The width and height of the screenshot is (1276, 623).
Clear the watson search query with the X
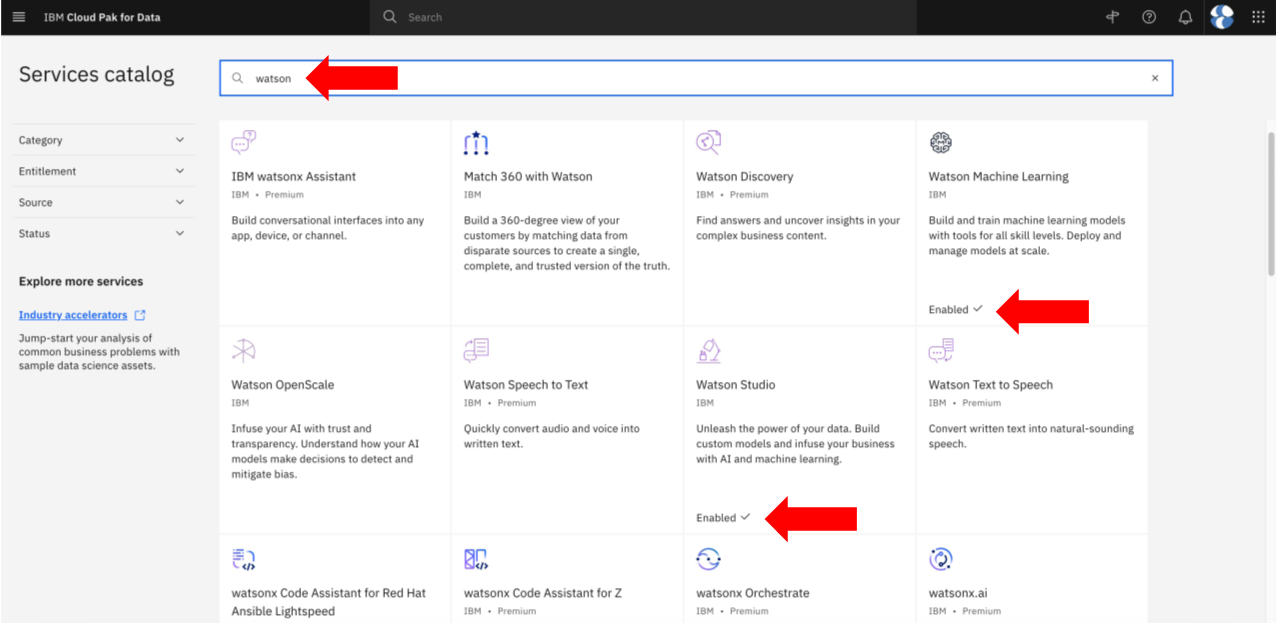coord(1155,77)
